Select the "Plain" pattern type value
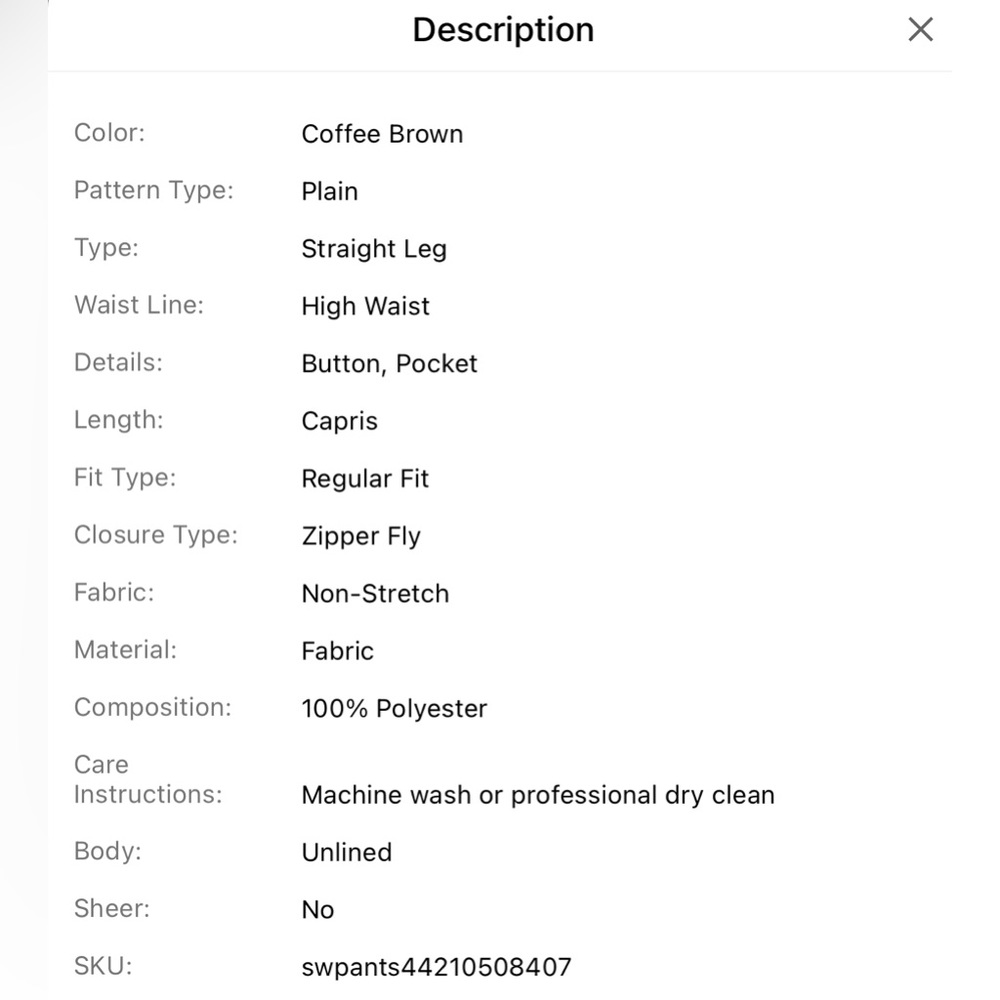1000x1000 pixels. (x=330, y=191)
